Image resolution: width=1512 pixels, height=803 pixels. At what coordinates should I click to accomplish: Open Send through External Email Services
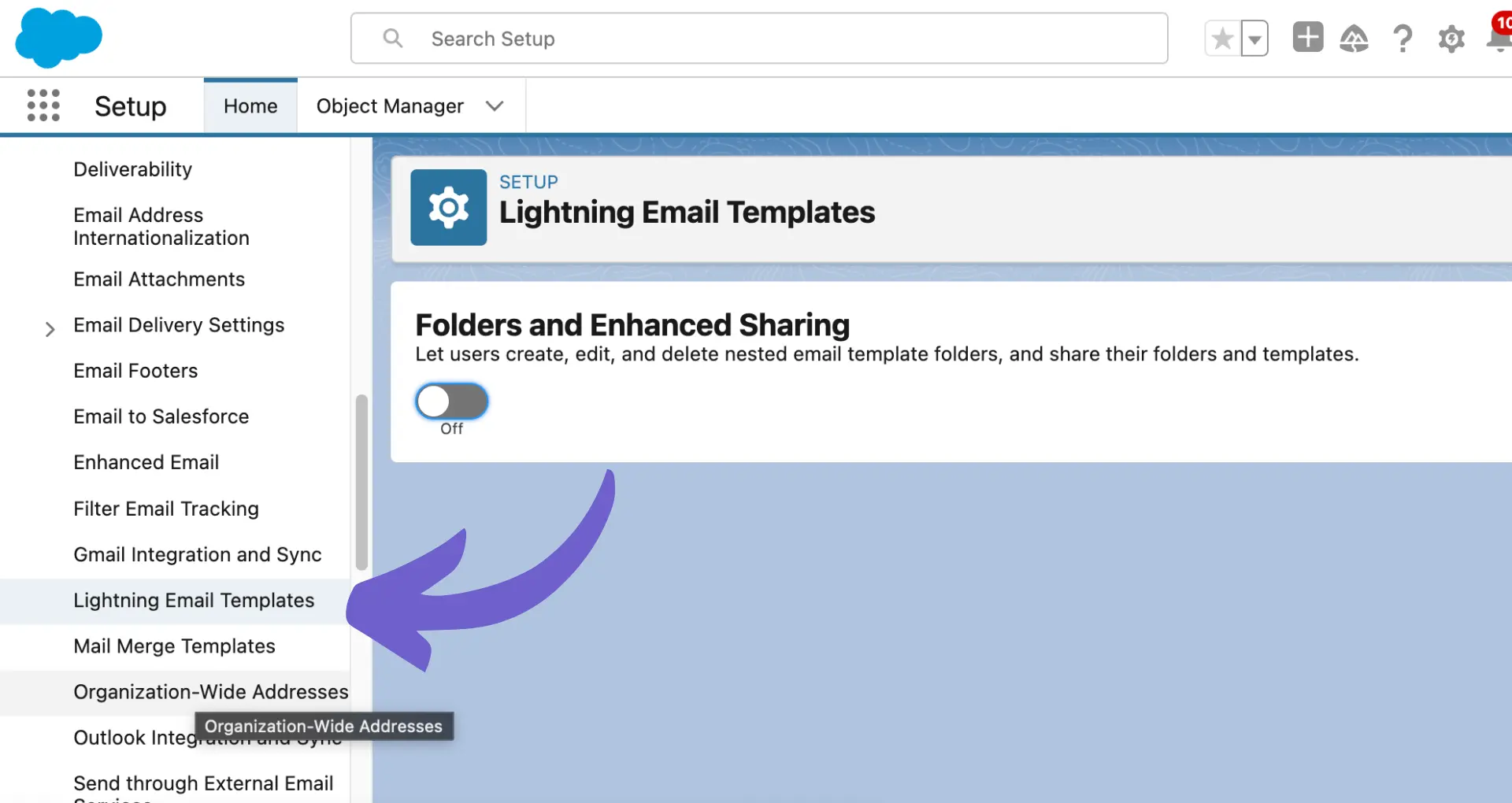(x=203, y=787)
